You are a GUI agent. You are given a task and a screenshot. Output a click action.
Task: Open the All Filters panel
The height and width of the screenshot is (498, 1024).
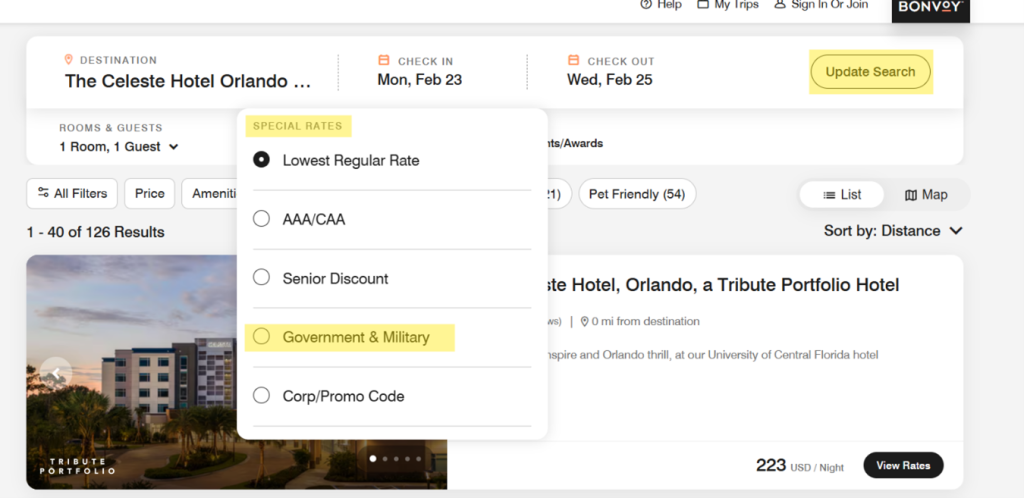point(72,194)
